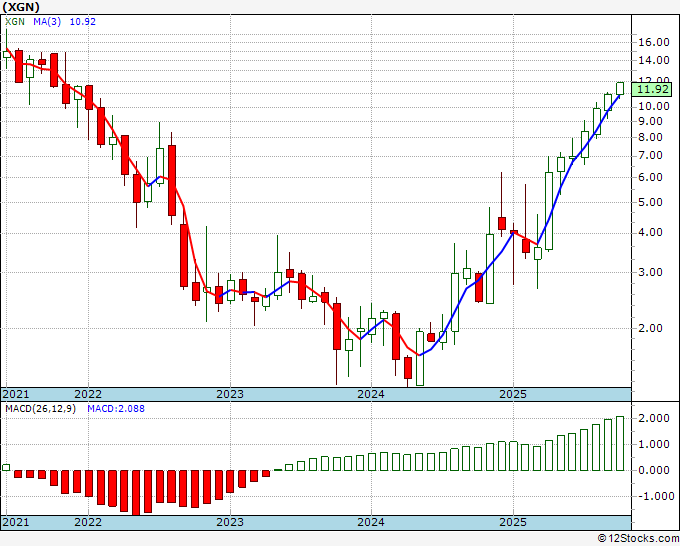Click 2023 on the MACD panel timeline
The width and height of the screenshot is (680, 546).
pos(230,522)
